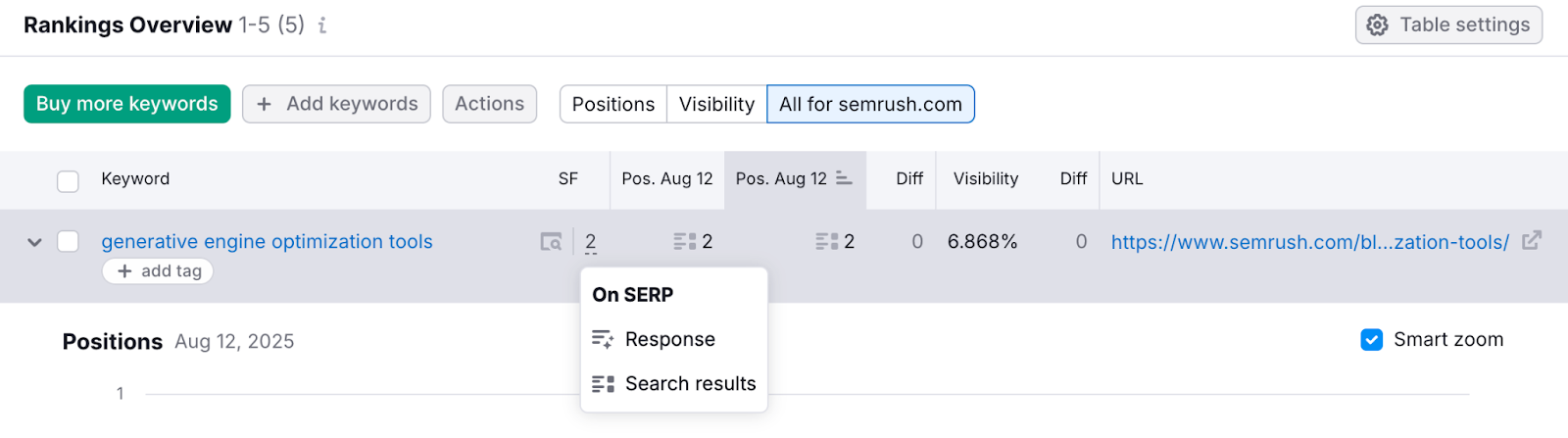The width and height of the screenshot is (1568, 438).
Task: Click the add tag button under keyword
Action: coord(158,271)
